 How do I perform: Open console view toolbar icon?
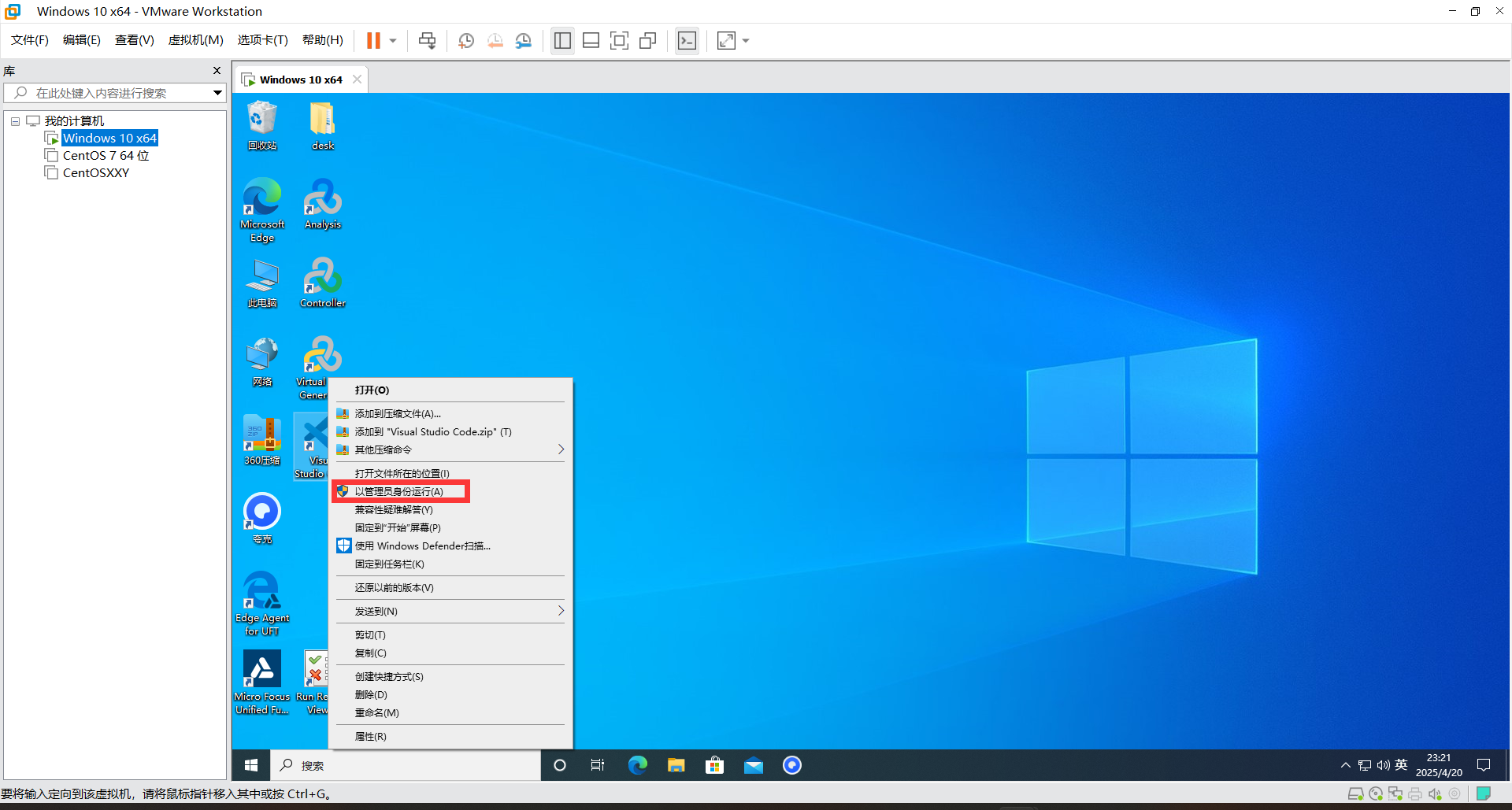687,41
